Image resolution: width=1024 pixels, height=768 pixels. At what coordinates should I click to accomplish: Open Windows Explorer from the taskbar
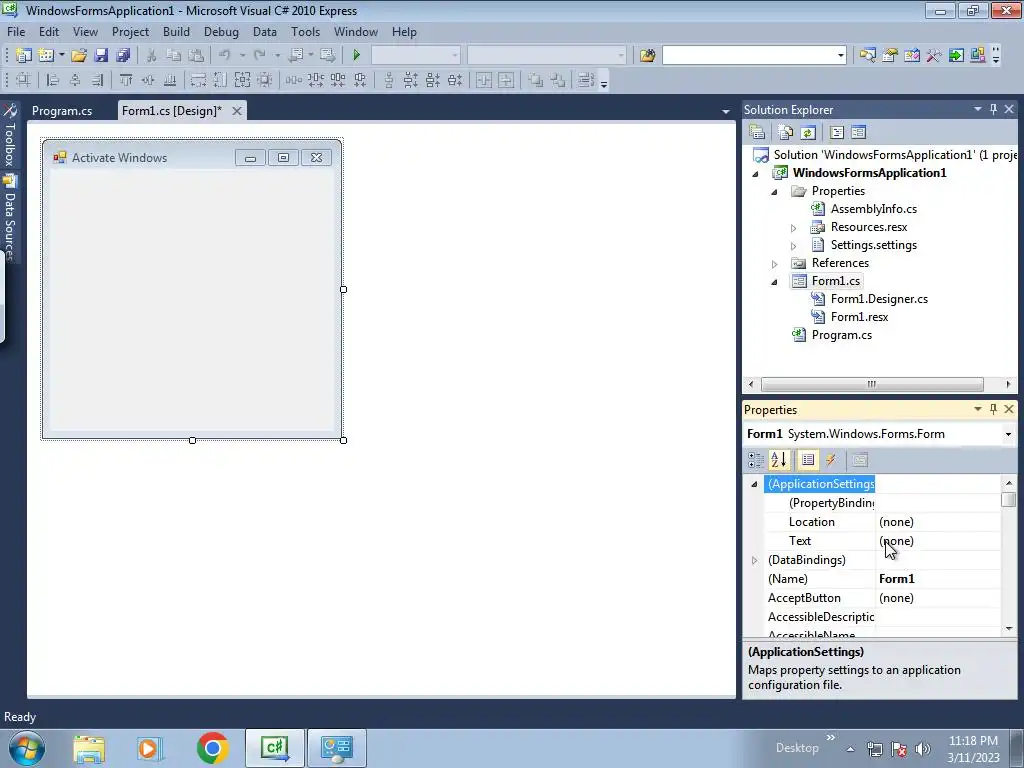89,748
